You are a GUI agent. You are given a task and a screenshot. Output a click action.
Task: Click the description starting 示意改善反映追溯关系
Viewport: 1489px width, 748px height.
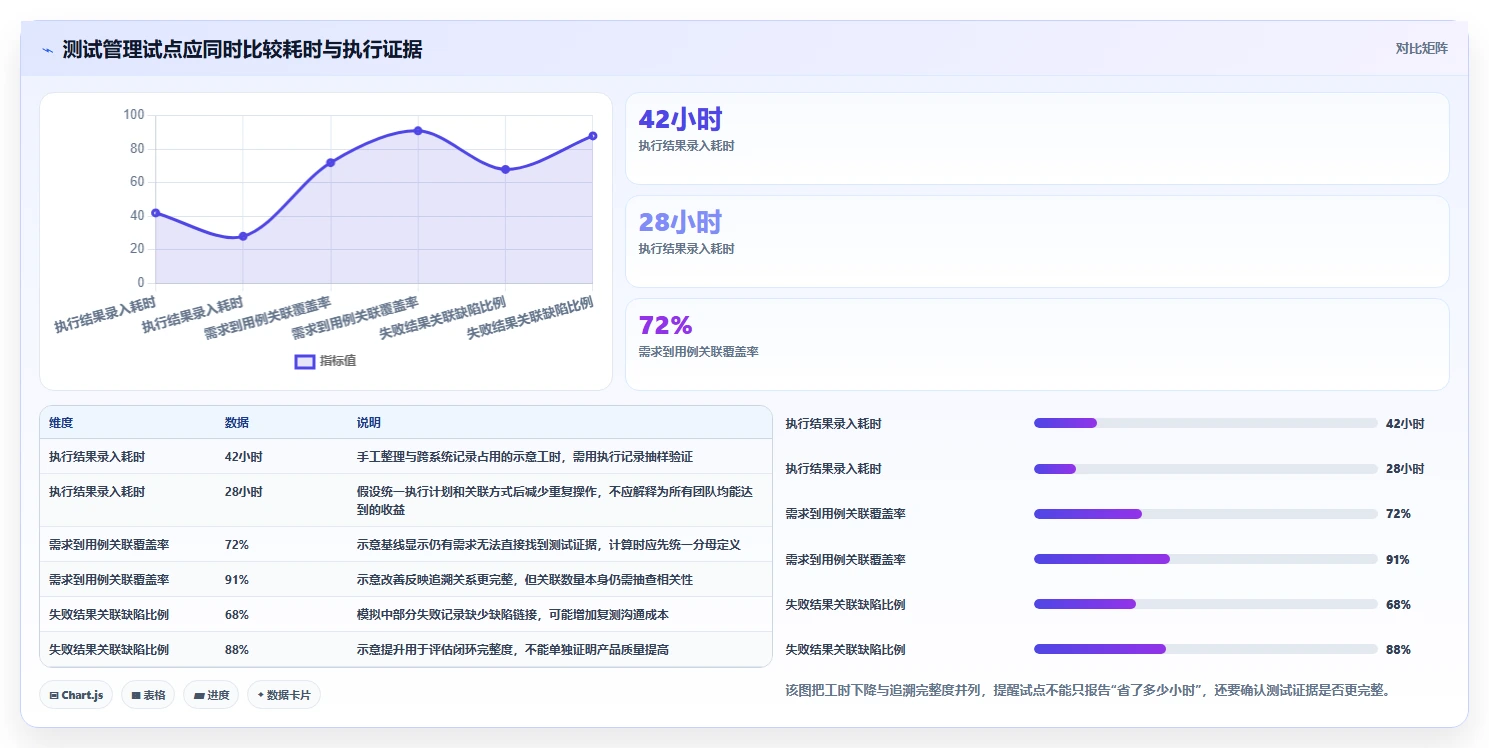click(x=525, y=580)
